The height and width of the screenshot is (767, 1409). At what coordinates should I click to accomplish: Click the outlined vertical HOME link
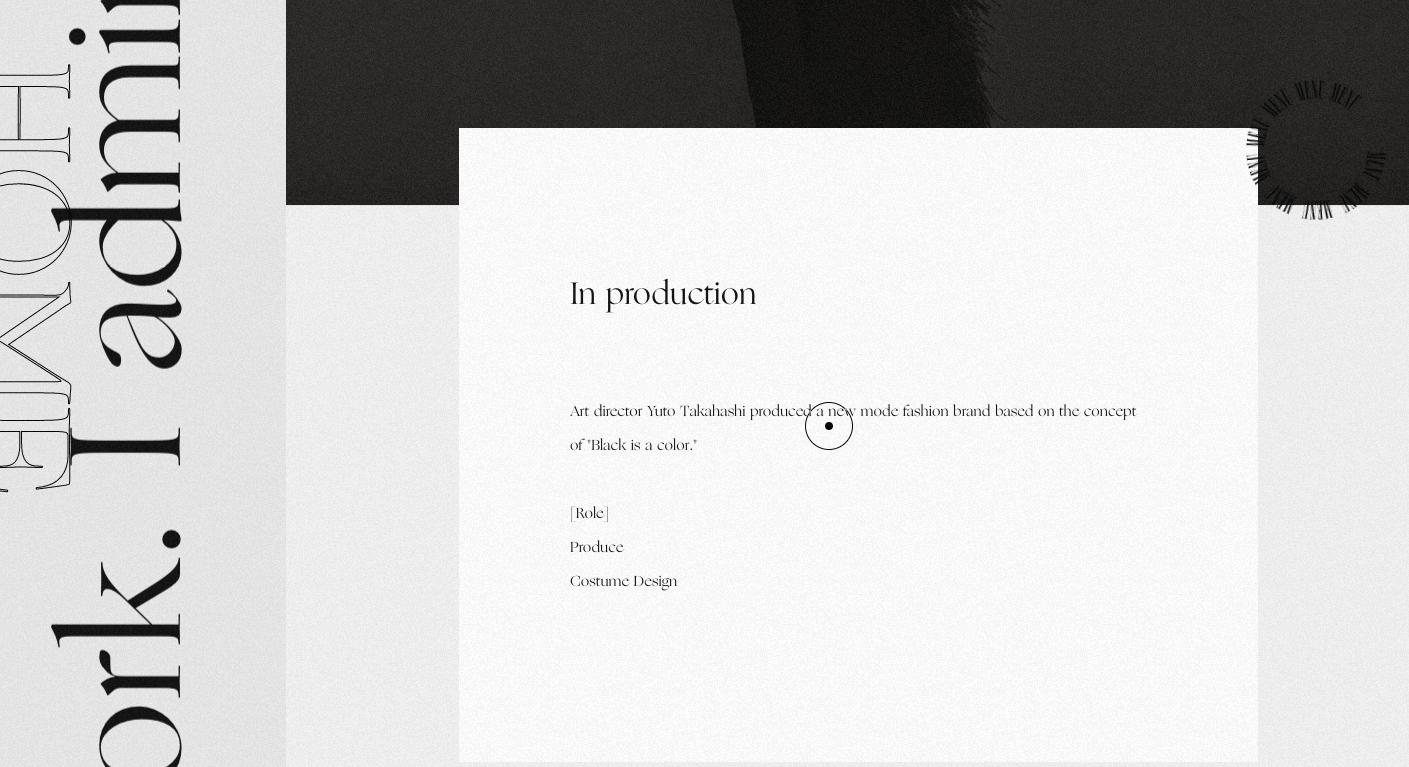[x=35, y=278]
